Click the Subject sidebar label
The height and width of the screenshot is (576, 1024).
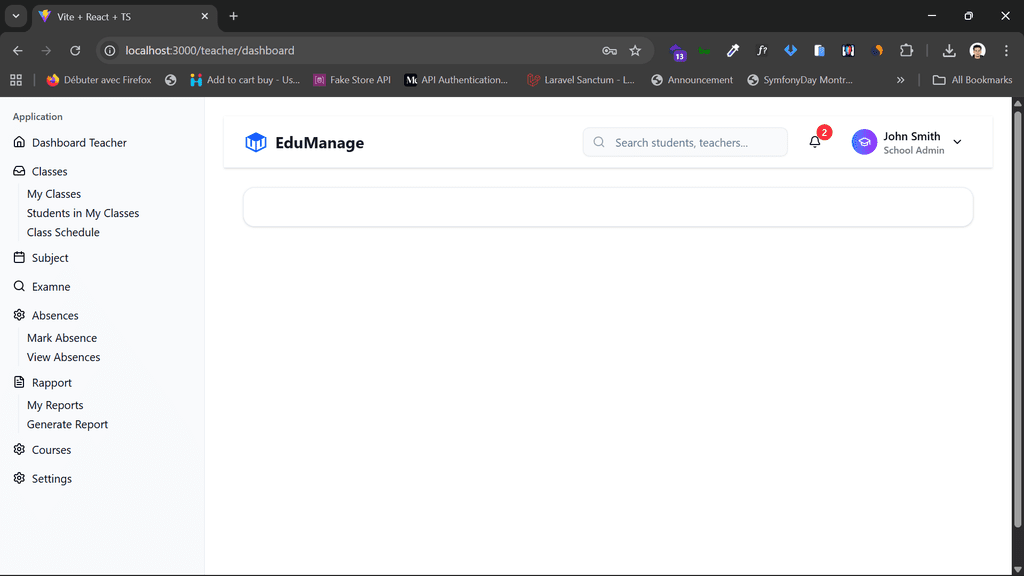(50, 258)
